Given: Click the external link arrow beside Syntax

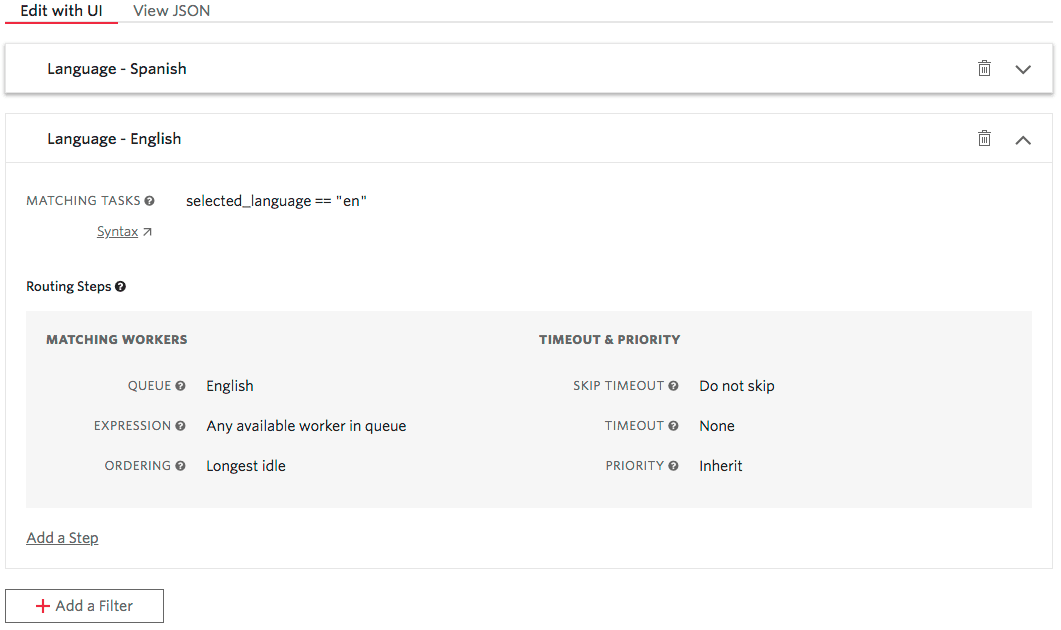Looking at the screenshot, I should coord(146,230).
